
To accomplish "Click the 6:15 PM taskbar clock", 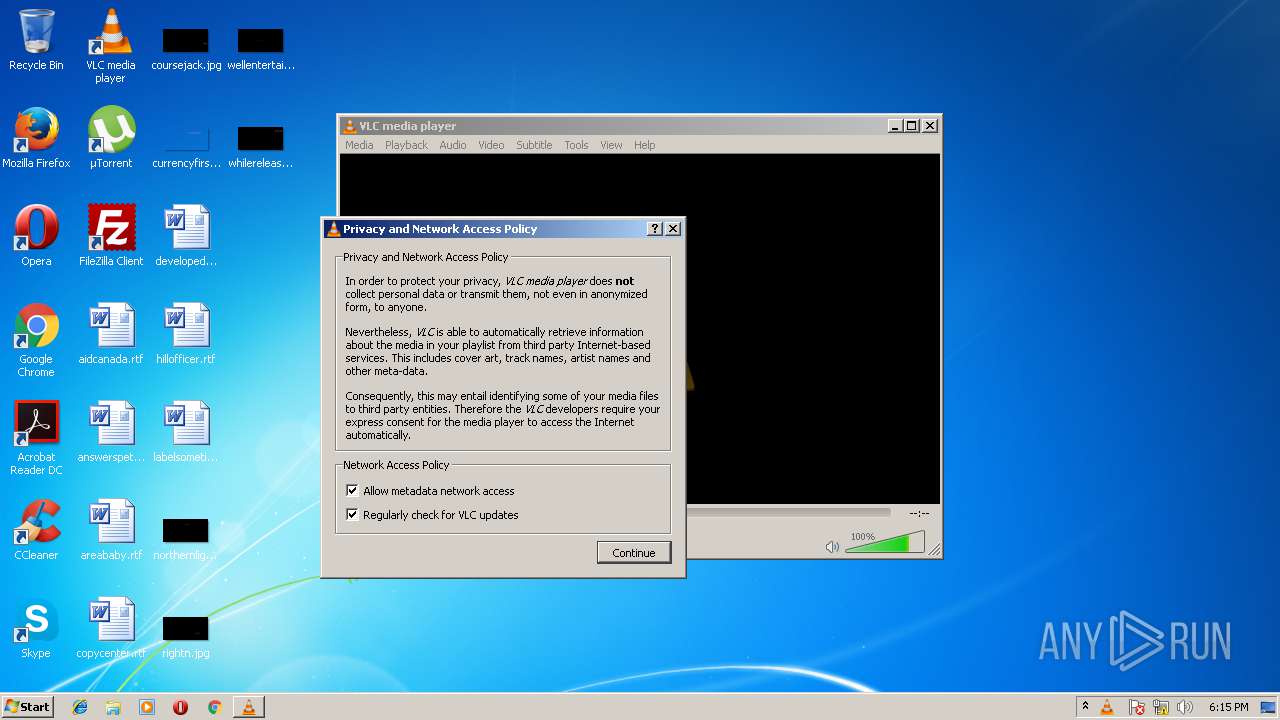I will coord(1228,707).
